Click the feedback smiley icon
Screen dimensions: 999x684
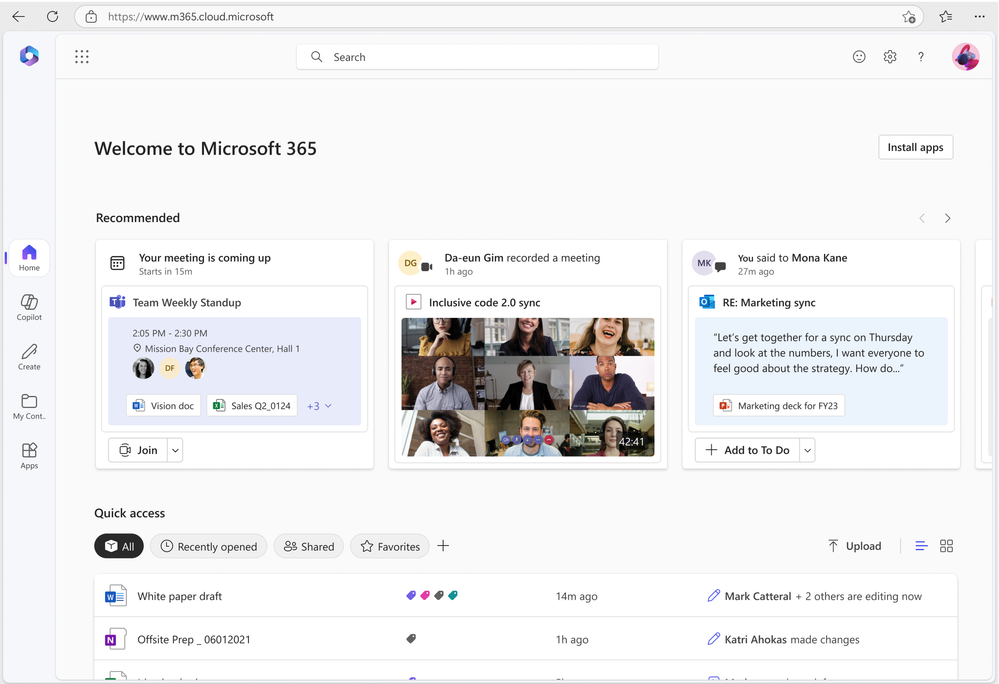(x=859, y=57)
